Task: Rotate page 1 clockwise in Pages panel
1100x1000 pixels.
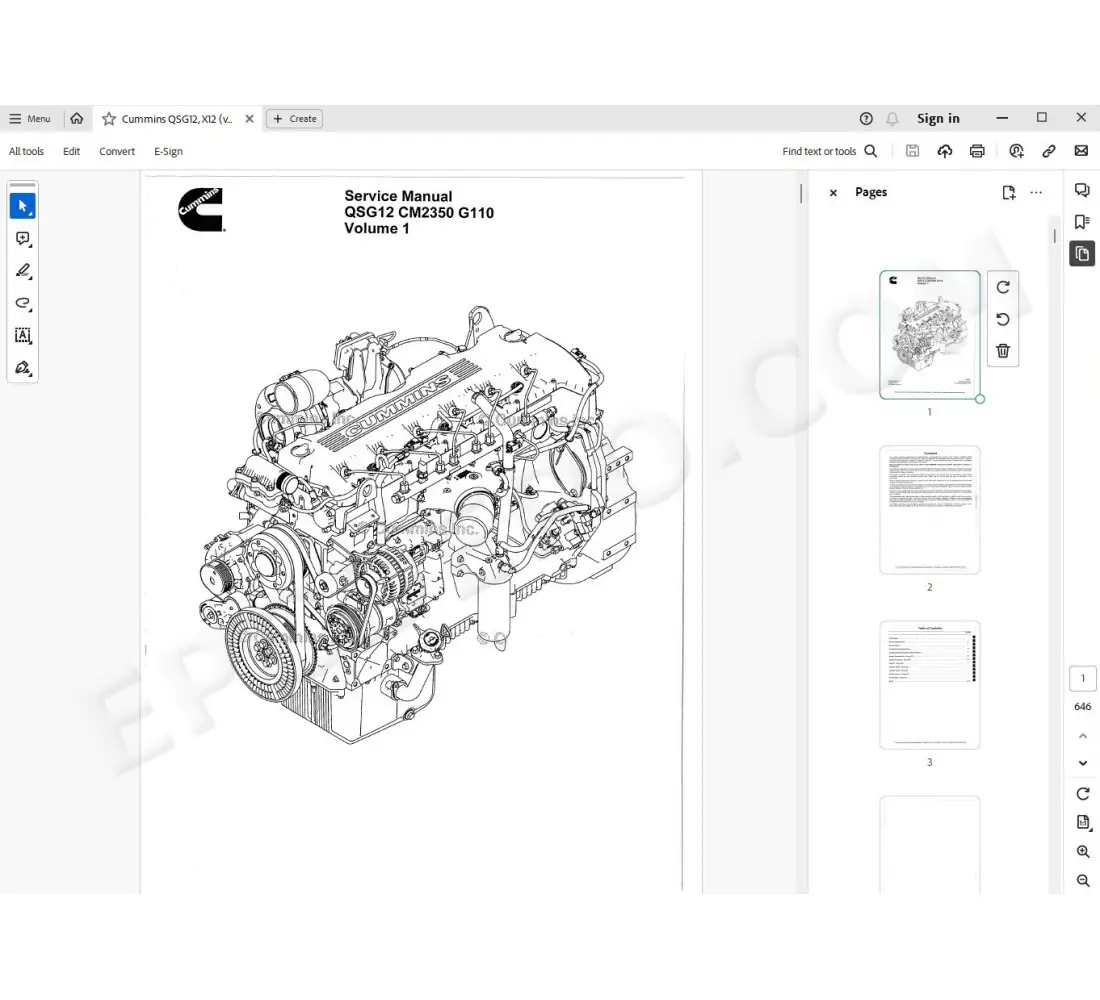Action: (1003, 287)
